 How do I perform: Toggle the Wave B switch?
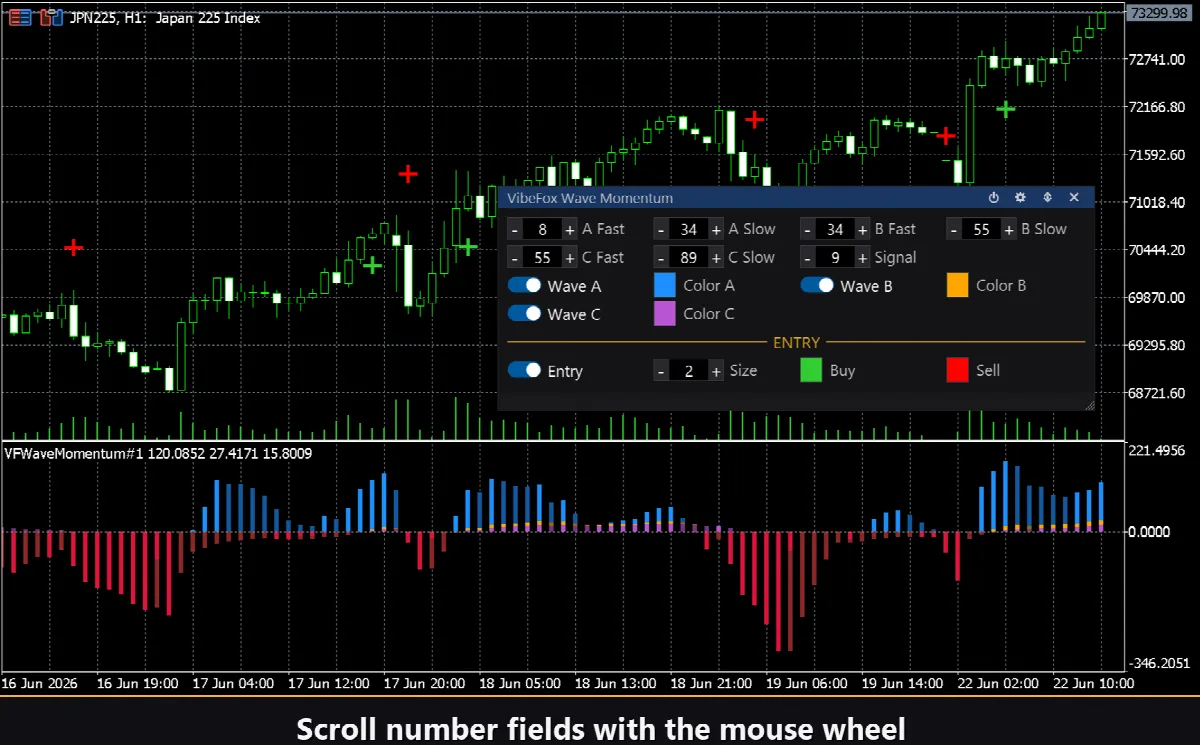(818, 286)
